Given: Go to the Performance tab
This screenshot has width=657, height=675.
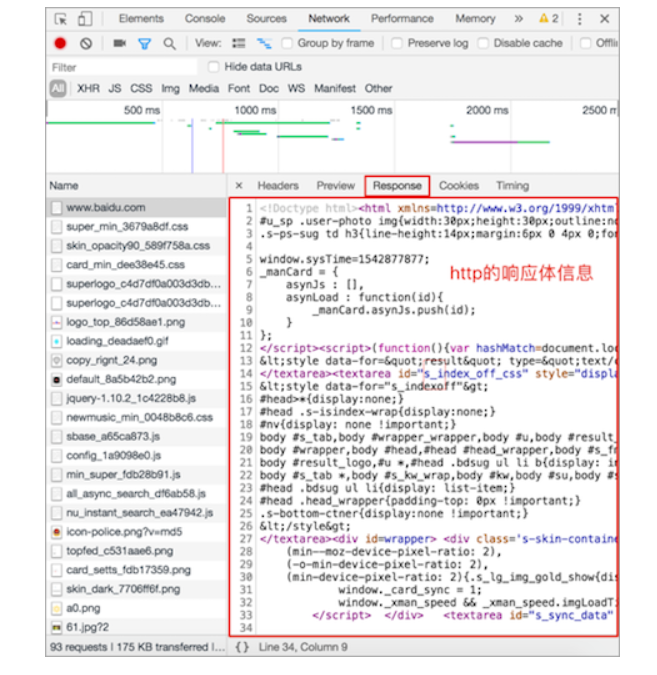Looking at the screenshot, I should [402, 19].
